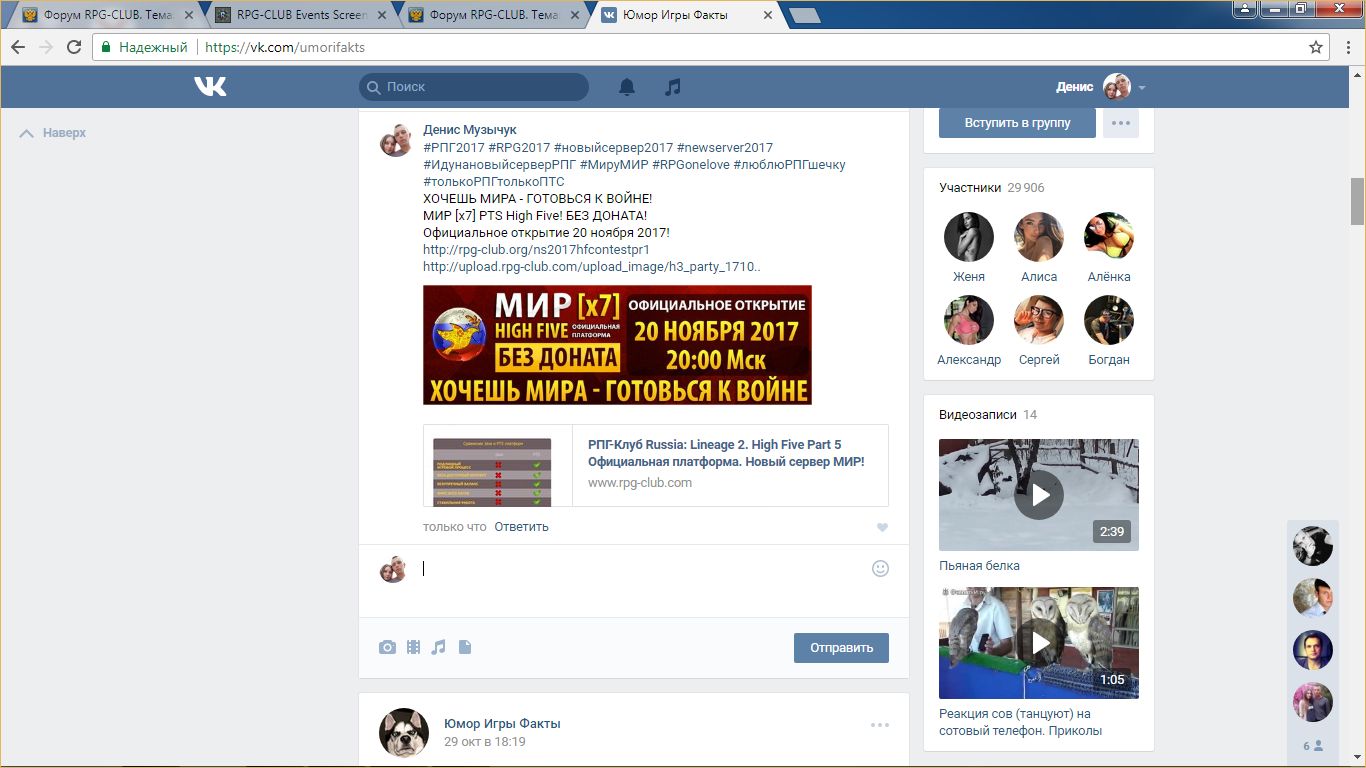
Task: Open member Александр's avatar
Action: (x=969, y=320)
